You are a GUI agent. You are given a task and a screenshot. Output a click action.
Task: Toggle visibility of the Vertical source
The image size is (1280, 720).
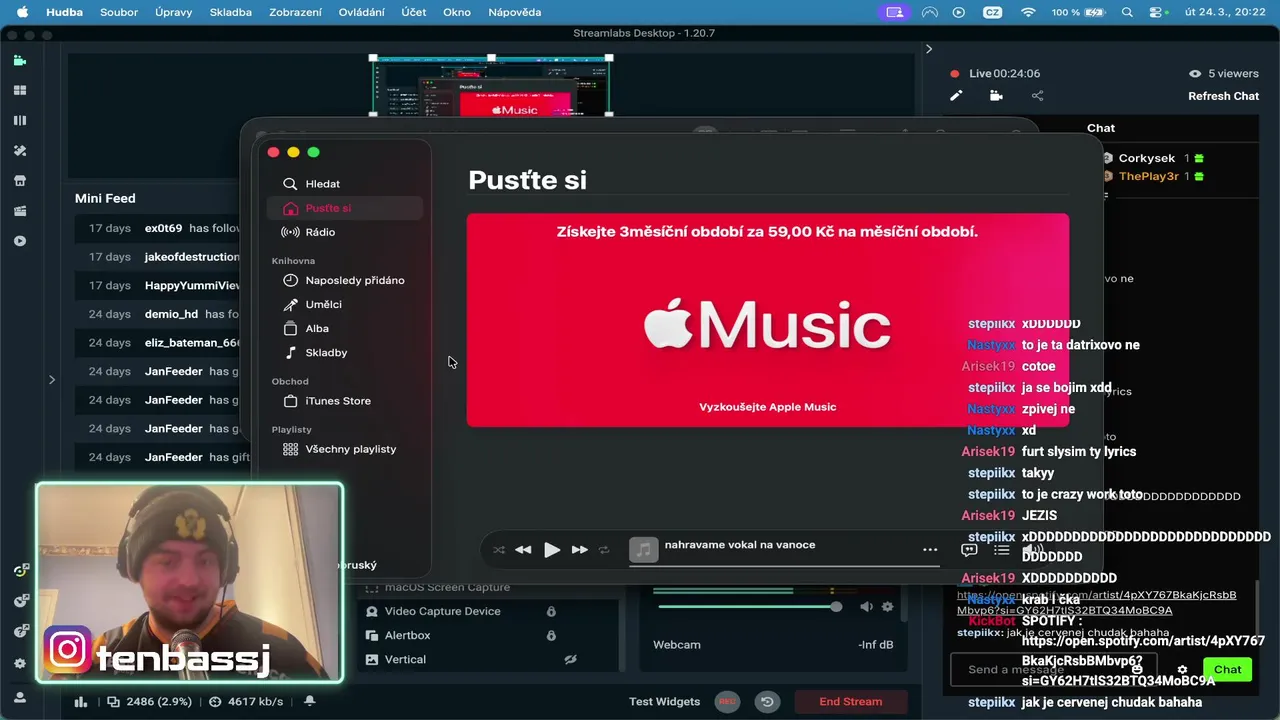tap(571, 659)
